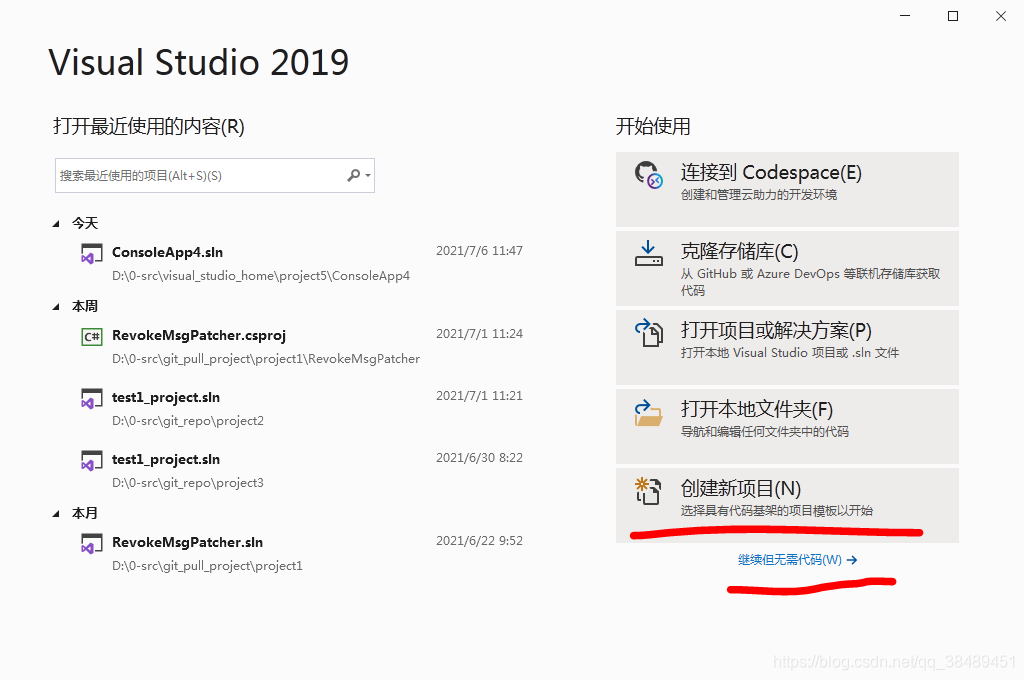Click the open project or solution icon

click(648, 332)
